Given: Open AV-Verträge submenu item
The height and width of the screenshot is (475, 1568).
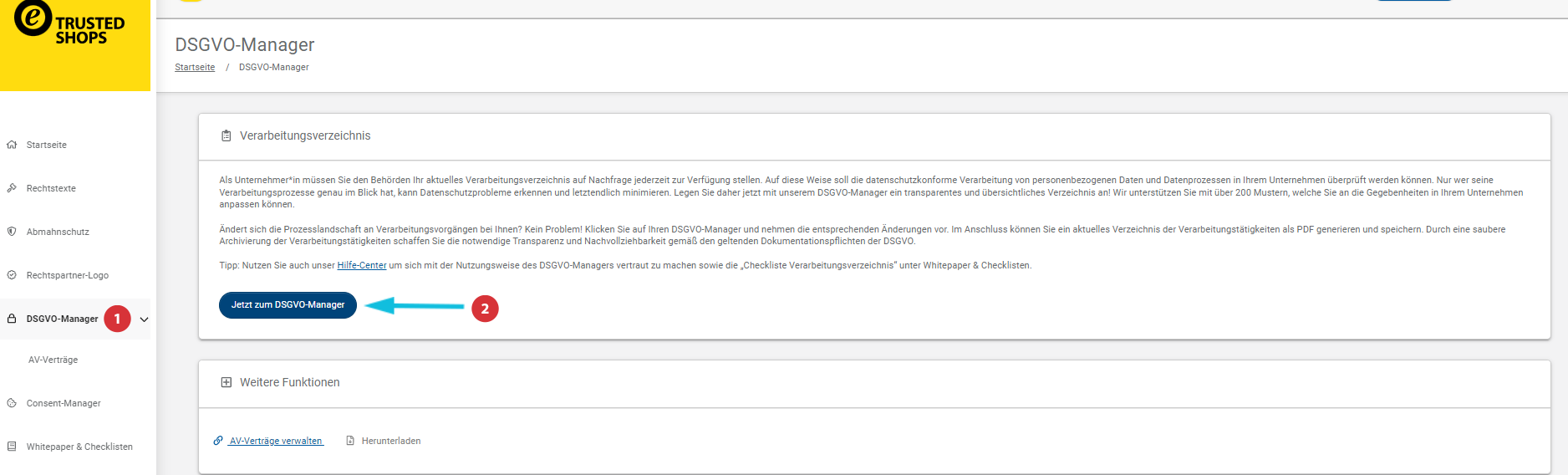Looking at the screenshot, I should point(53,360).
